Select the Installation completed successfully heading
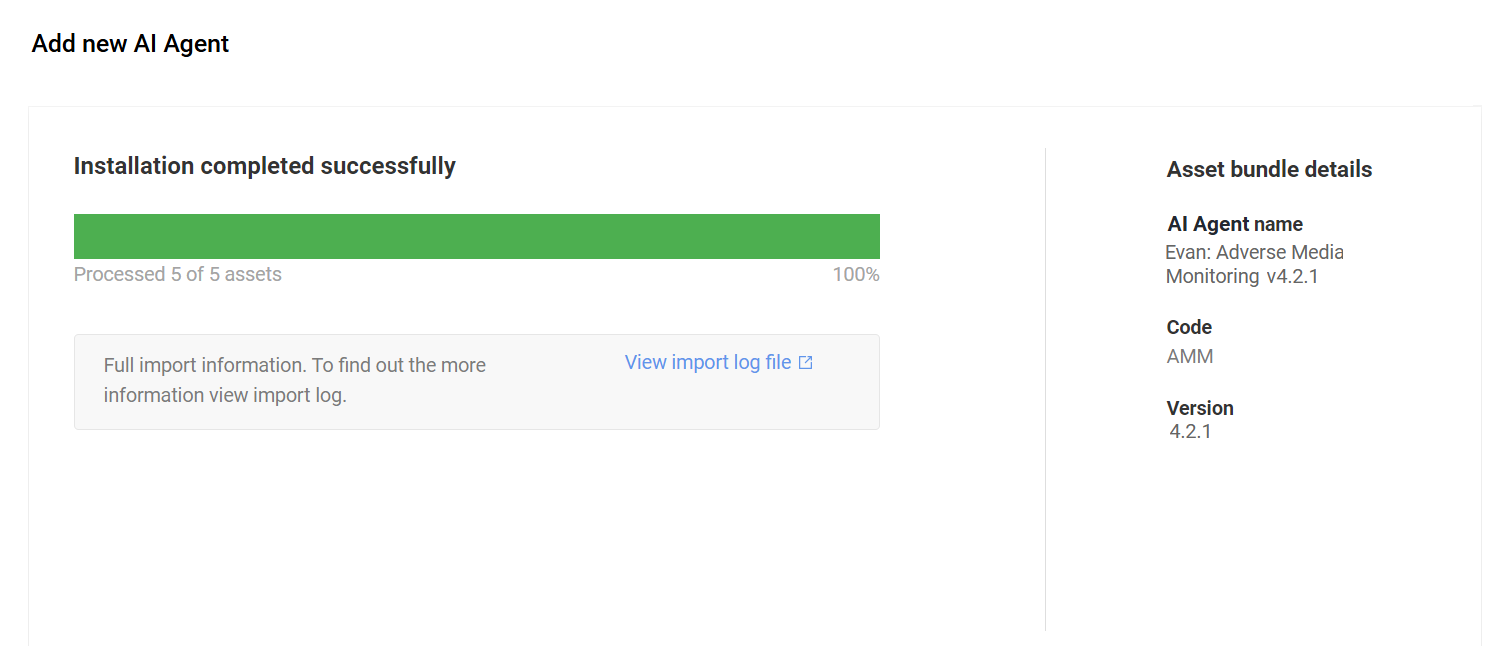Viewport: 1508px width, 646px height. 265,166
